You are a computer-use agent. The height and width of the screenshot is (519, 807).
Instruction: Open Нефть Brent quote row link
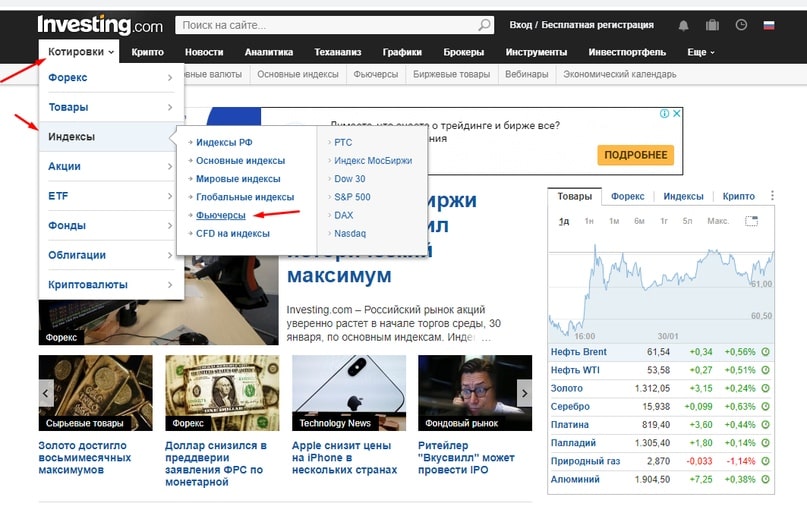[x=578, y=352]
